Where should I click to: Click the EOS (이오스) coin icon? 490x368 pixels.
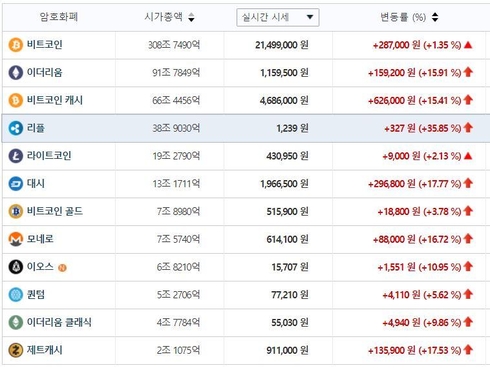click(16, 267)
